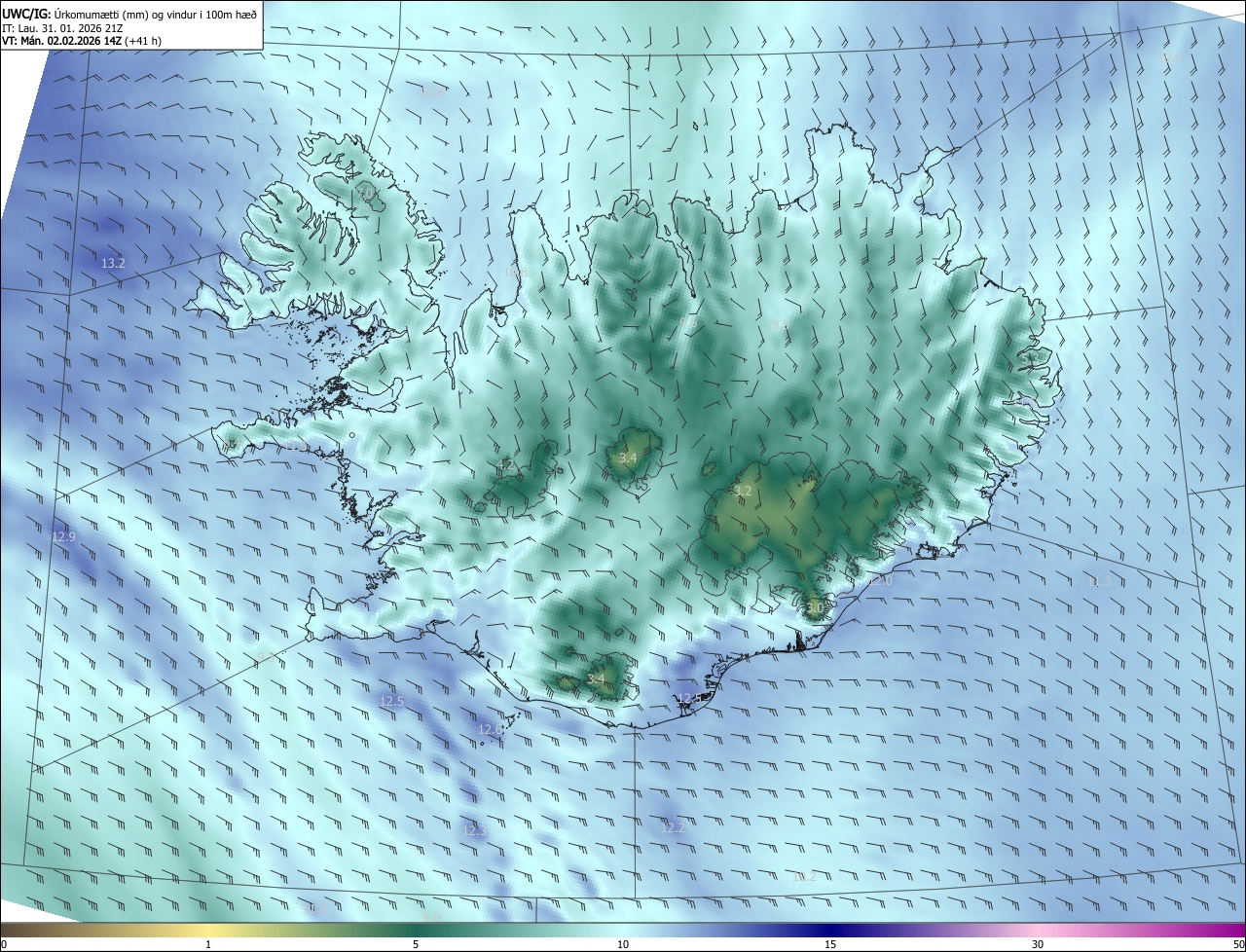This screenshot has height=952, width=1246.
Task: Click the 3.2 value on Vatnajökull glacier
Action: 743,492
